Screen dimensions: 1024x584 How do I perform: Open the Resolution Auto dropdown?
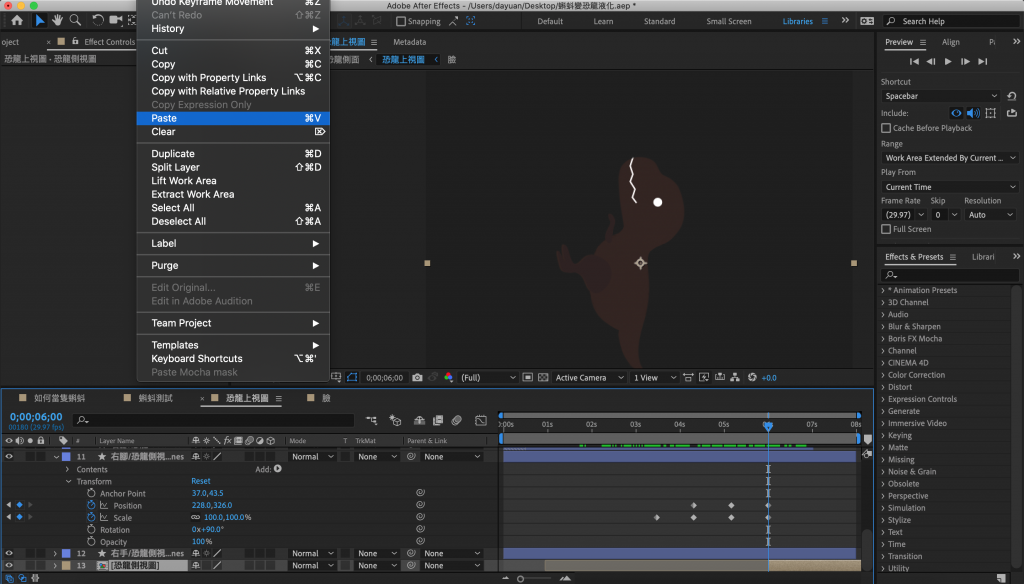pyautogui.click(x=990, y=215)
